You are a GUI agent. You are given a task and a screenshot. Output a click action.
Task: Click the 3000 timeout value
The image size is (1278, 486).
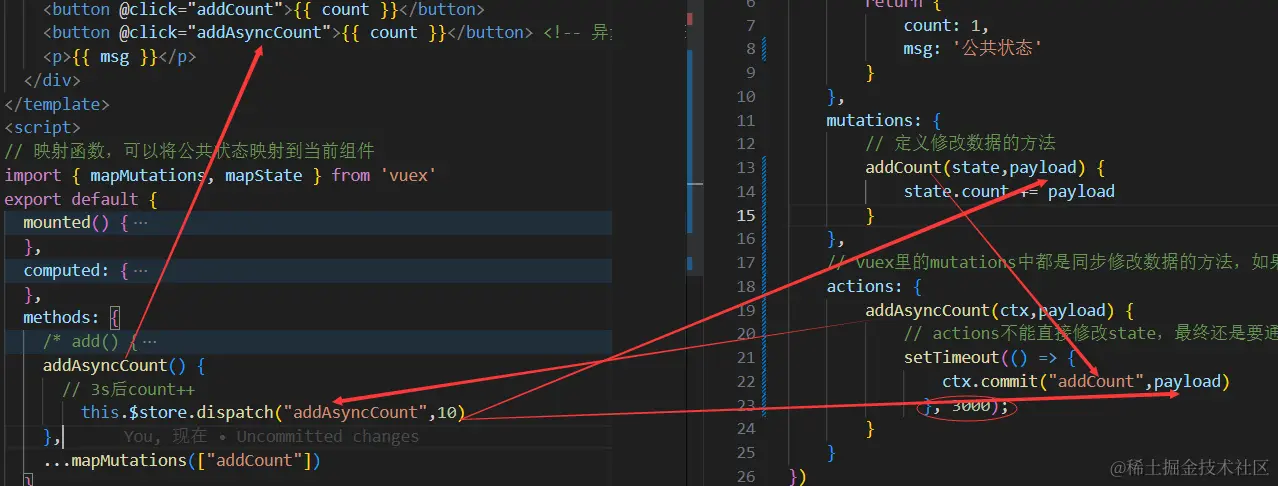(x=972, y=406)
